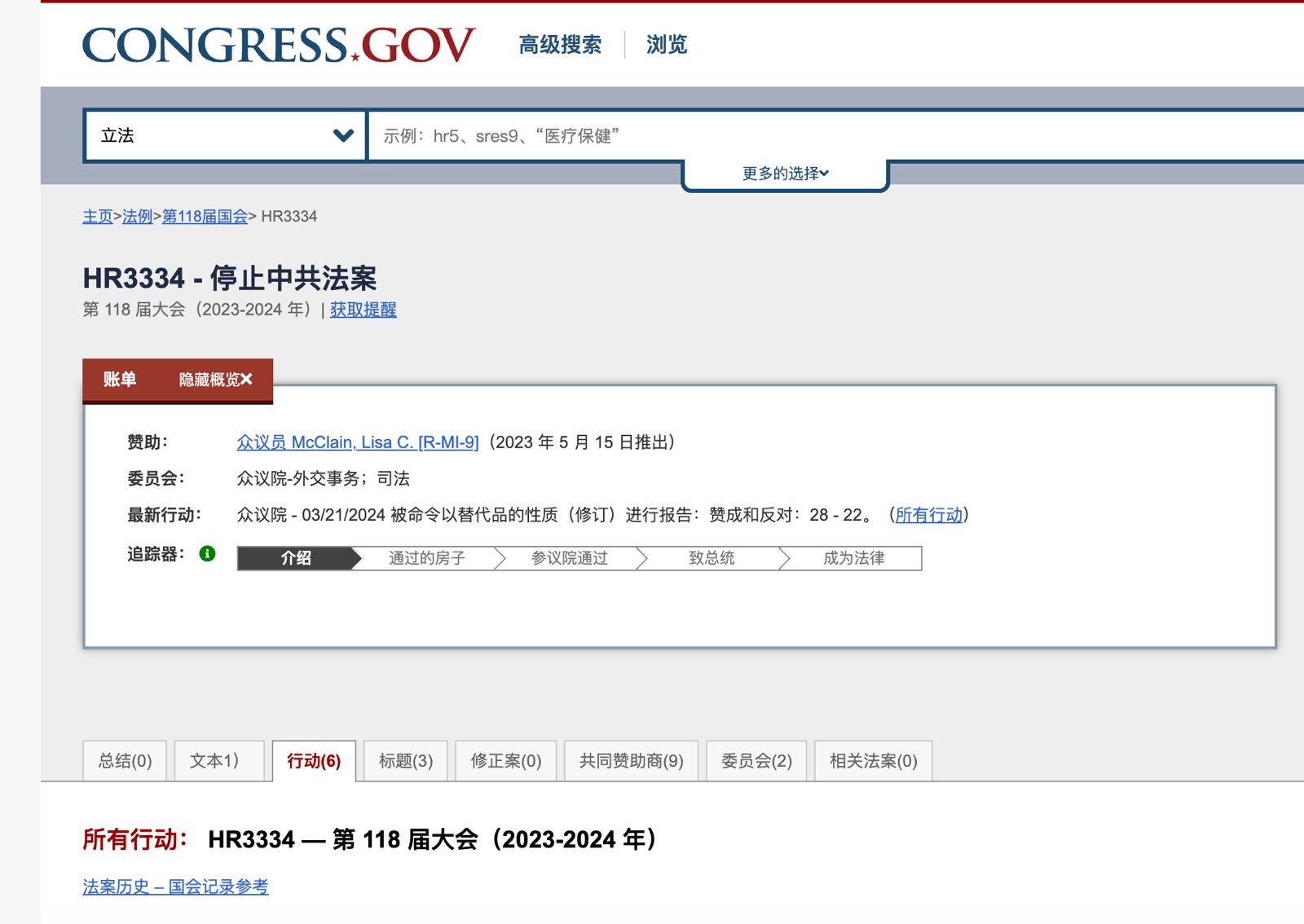Select tracker stage 参议院通过
Viewport: 1304px width, 924px height.
(x=570, y=558)
